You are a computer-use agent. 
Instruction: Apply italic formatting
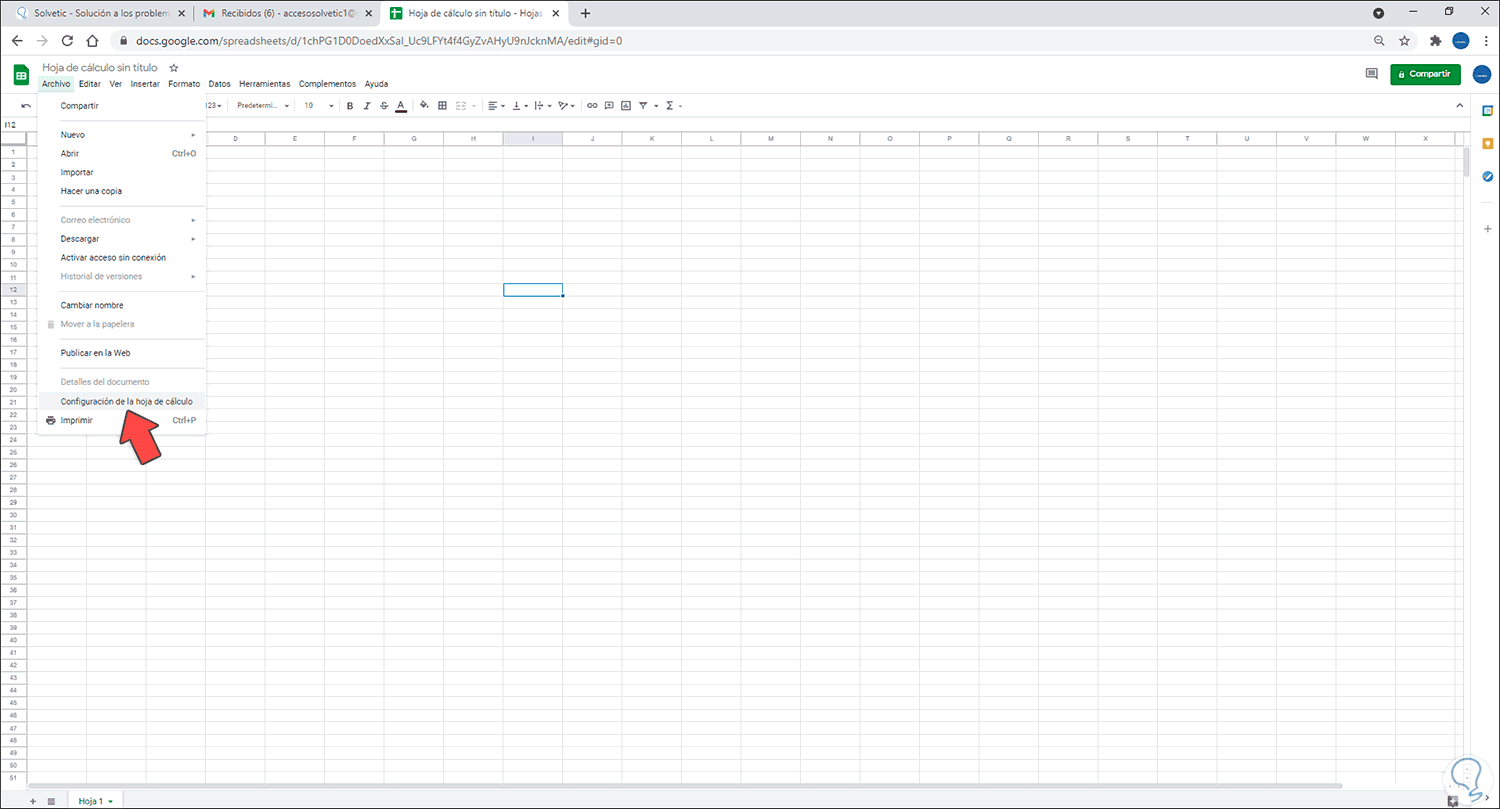coord(366,105)
